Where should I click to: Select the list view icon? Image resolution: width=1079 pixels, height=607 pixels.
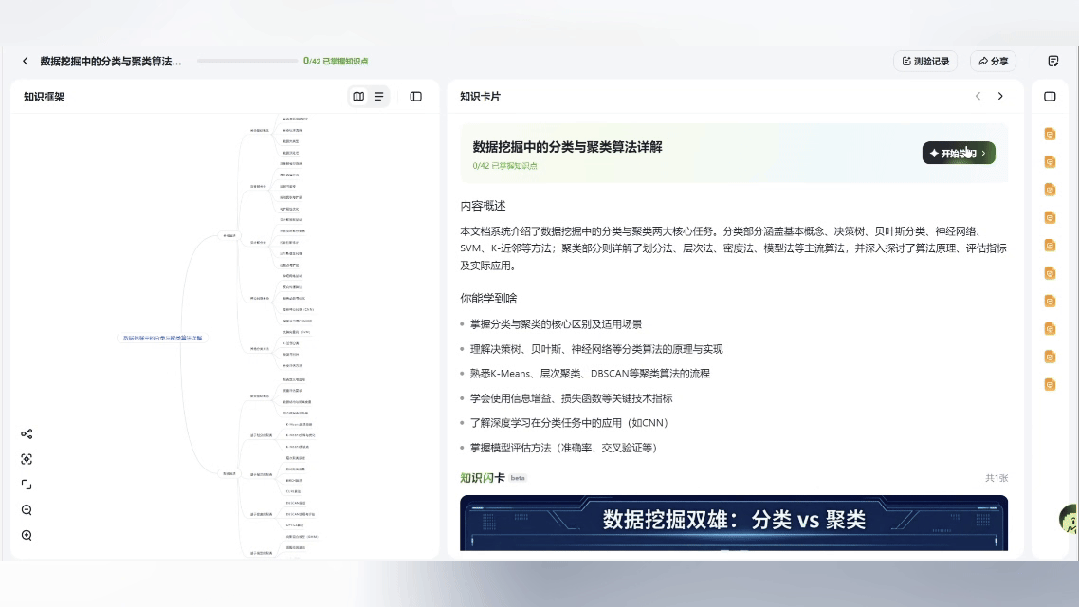(x=377, y=98)
